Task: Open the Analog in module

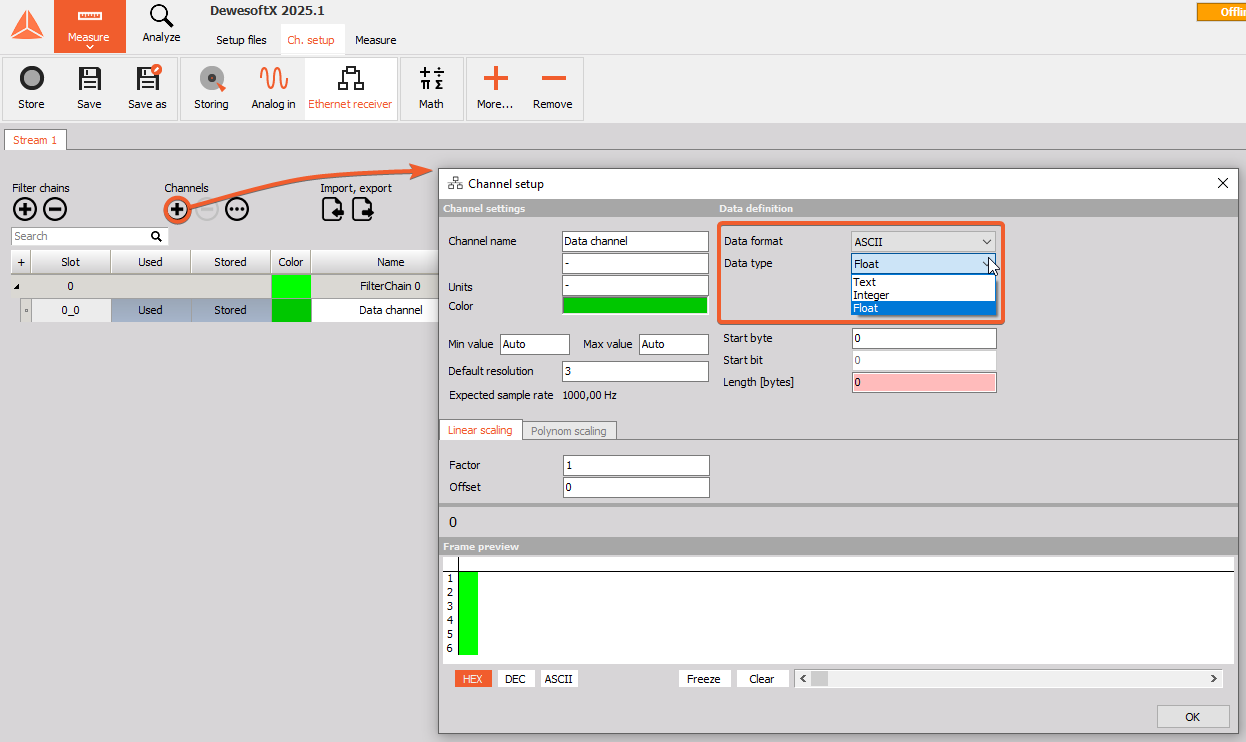Action: click(x=273, y=87)
